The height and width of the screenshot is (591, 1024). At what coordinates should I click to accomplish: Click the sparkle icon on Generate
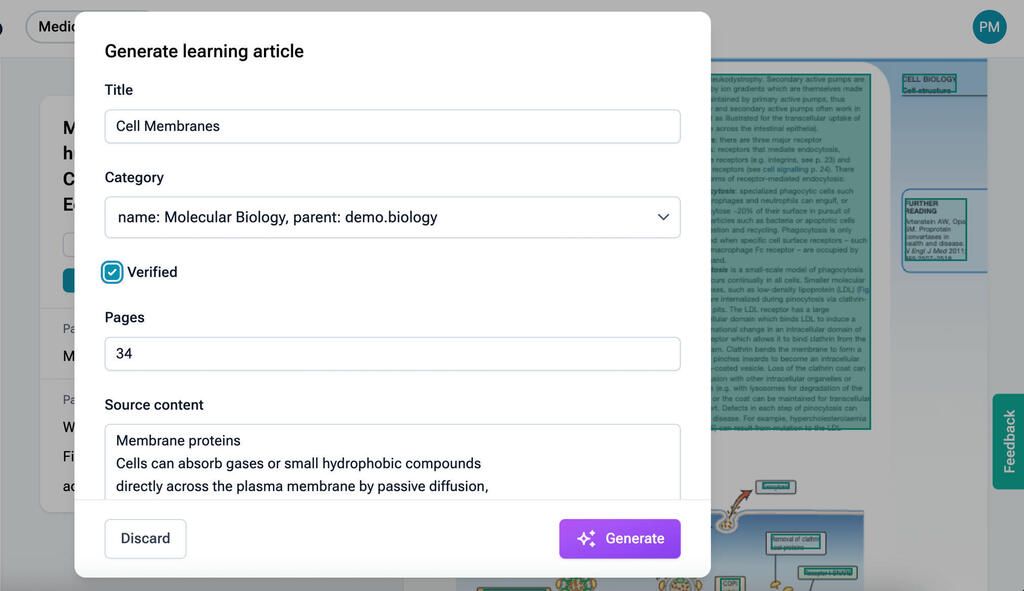click(586, 538)
